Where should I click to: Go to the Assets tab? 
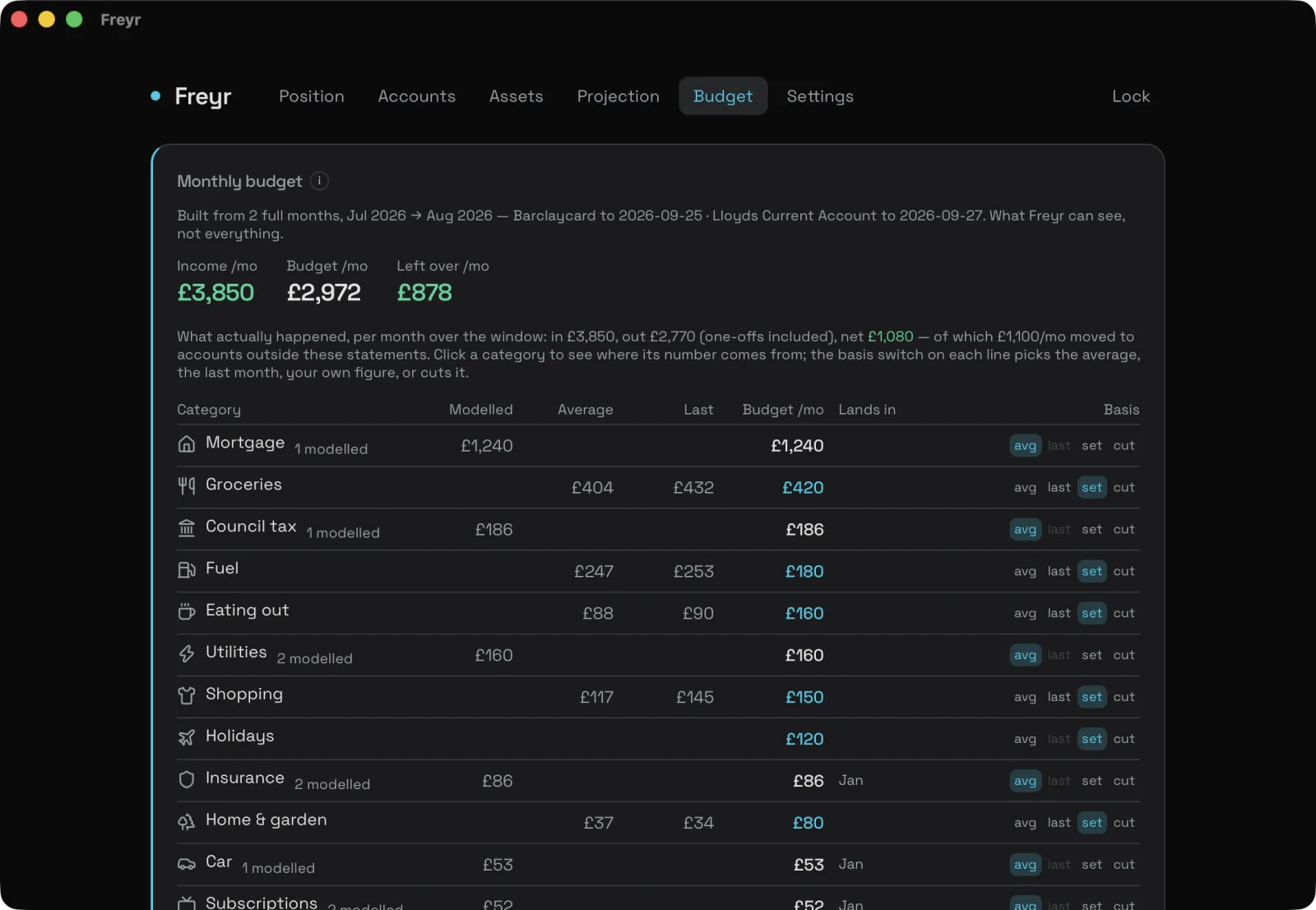click(x=517, y=96)
